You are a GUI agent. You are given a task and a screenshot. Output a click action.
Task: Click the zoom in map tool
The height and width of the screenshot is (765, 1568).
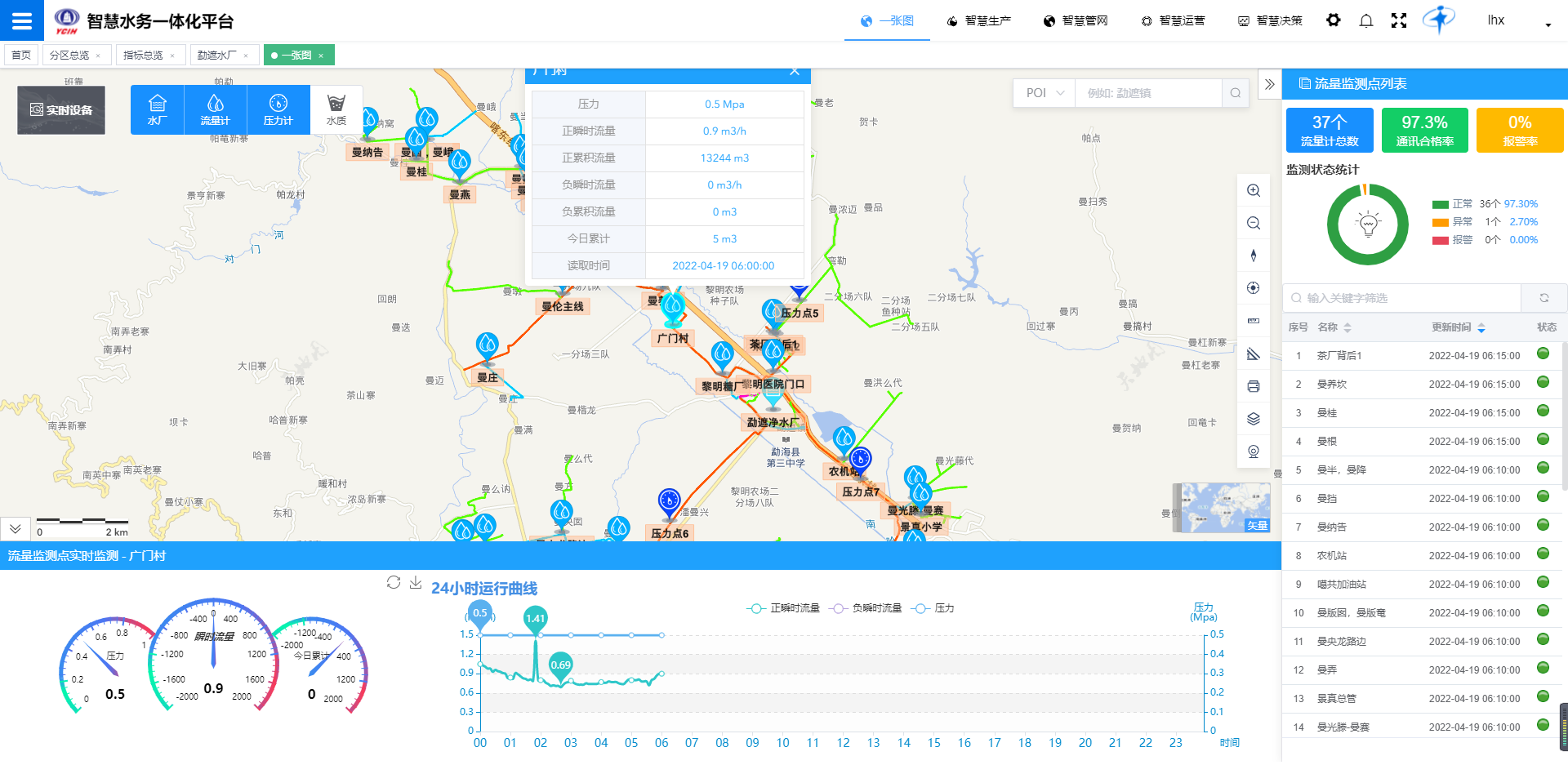(1254, 190)
